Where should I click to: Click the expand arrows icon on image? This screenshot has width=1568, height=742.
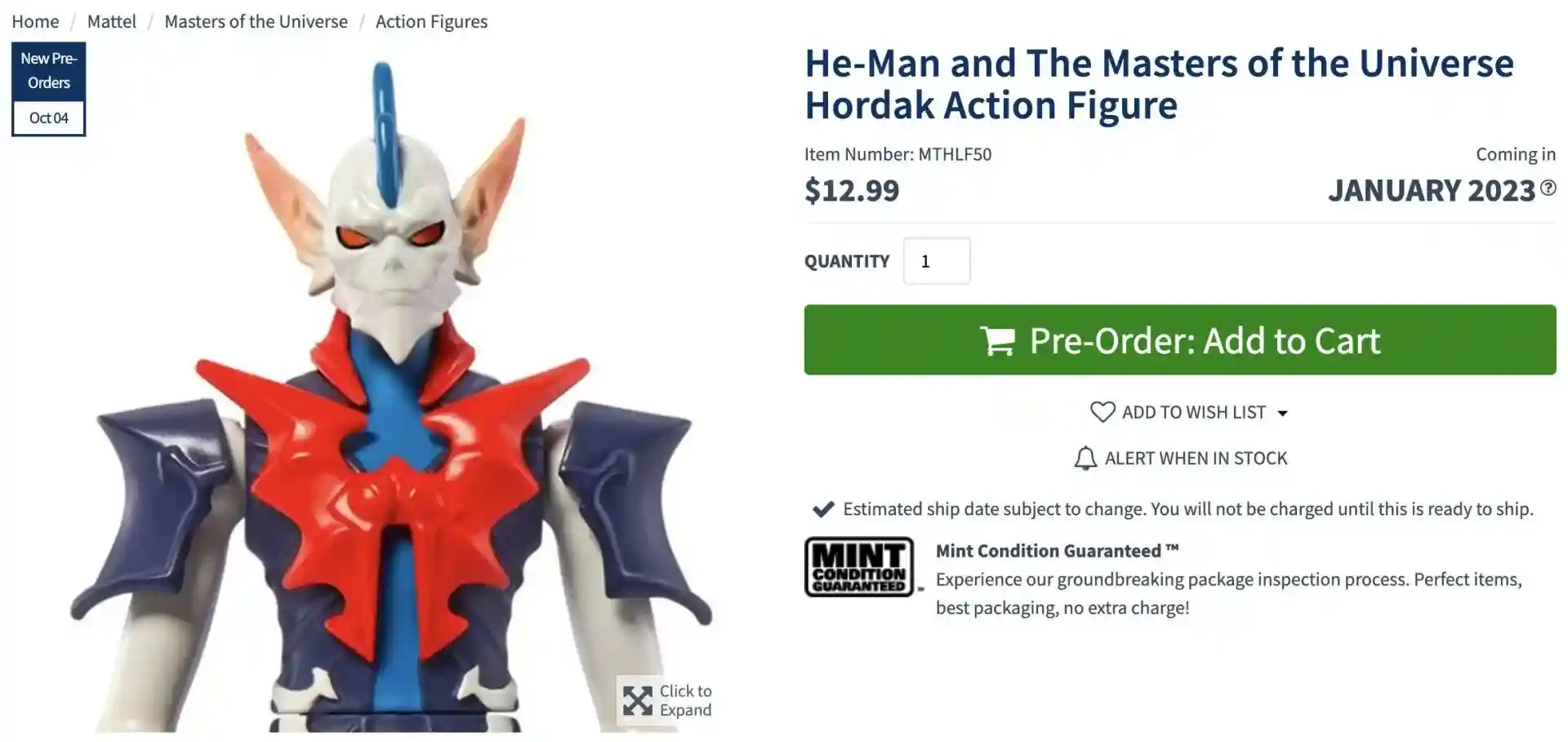(637, 700)
